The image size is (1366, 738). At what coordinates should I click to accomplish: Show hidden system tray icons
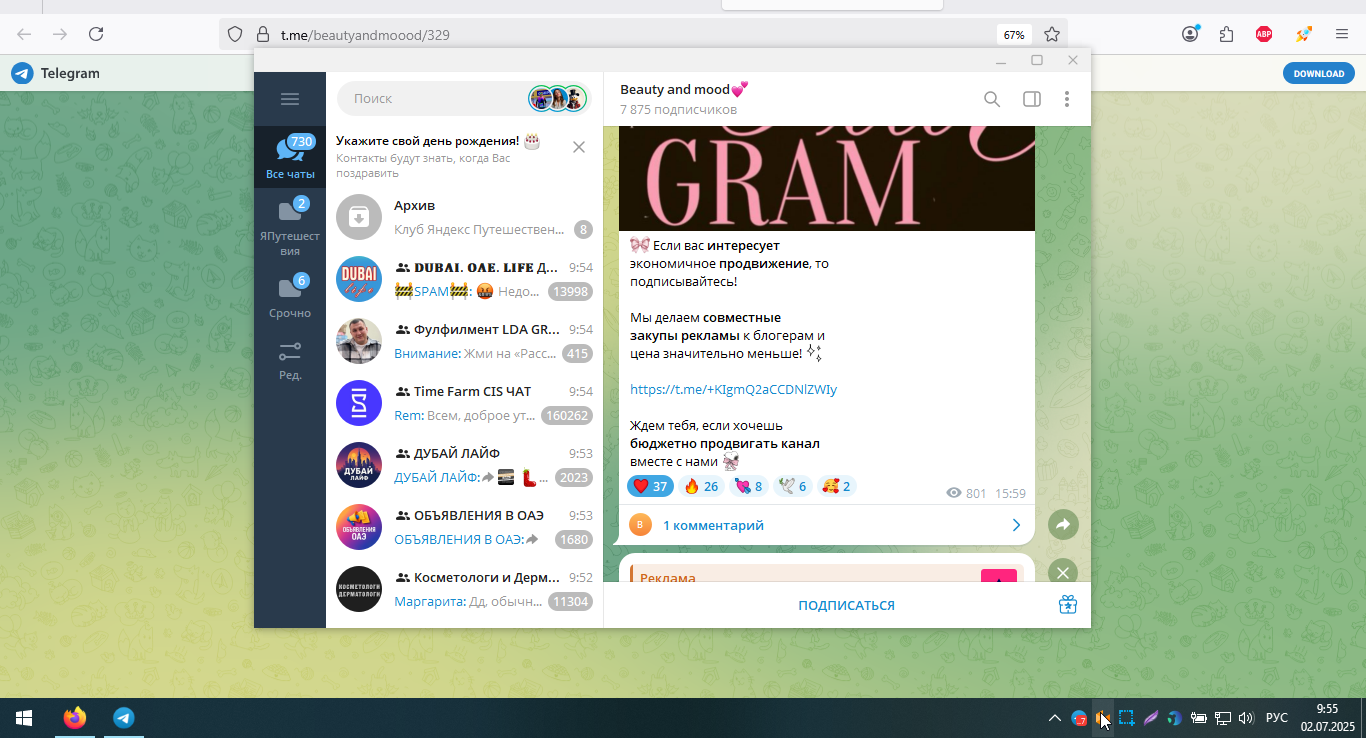1054,718
